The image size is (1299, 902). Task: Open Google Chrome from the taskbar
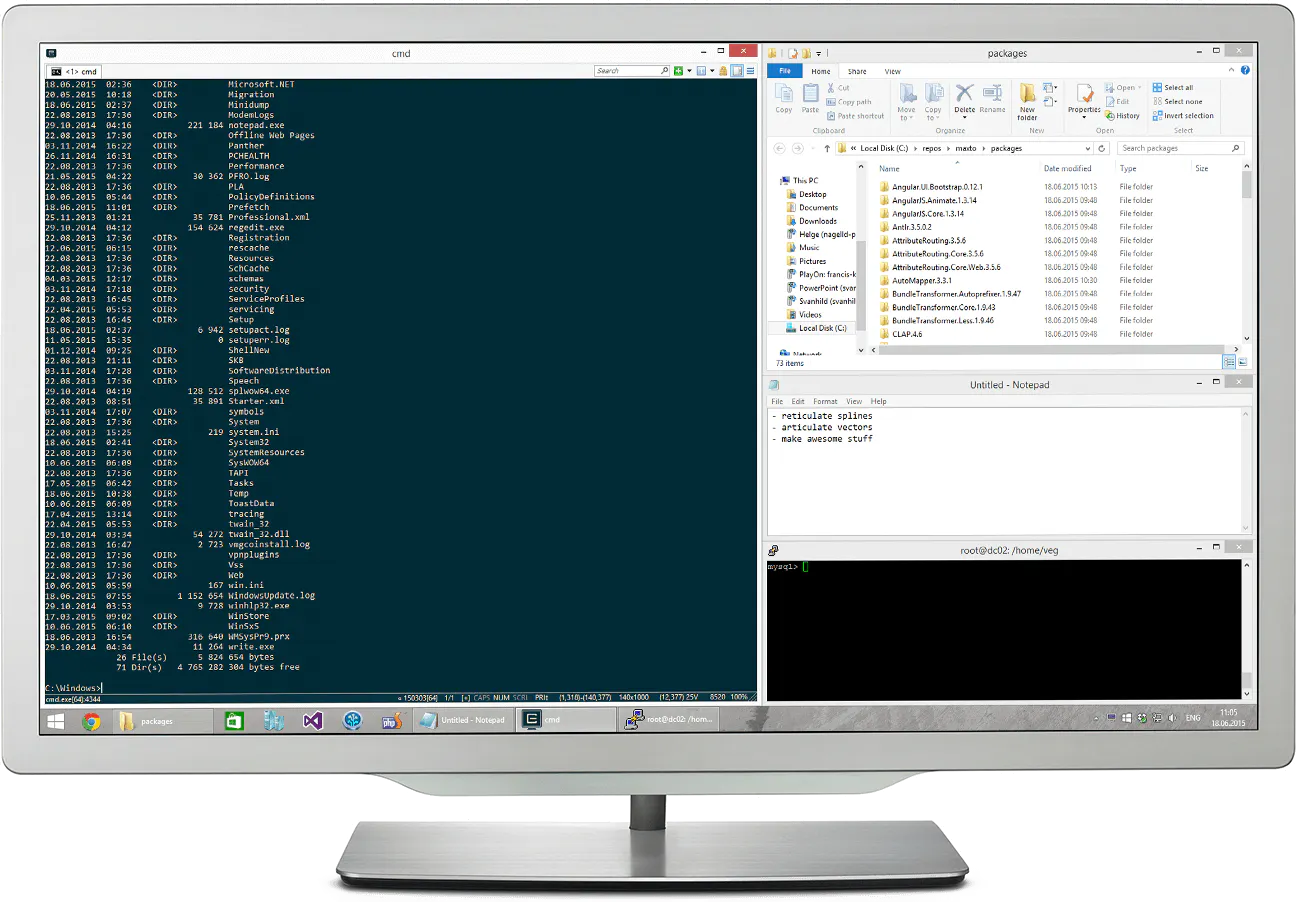click(x=91, y=720)
